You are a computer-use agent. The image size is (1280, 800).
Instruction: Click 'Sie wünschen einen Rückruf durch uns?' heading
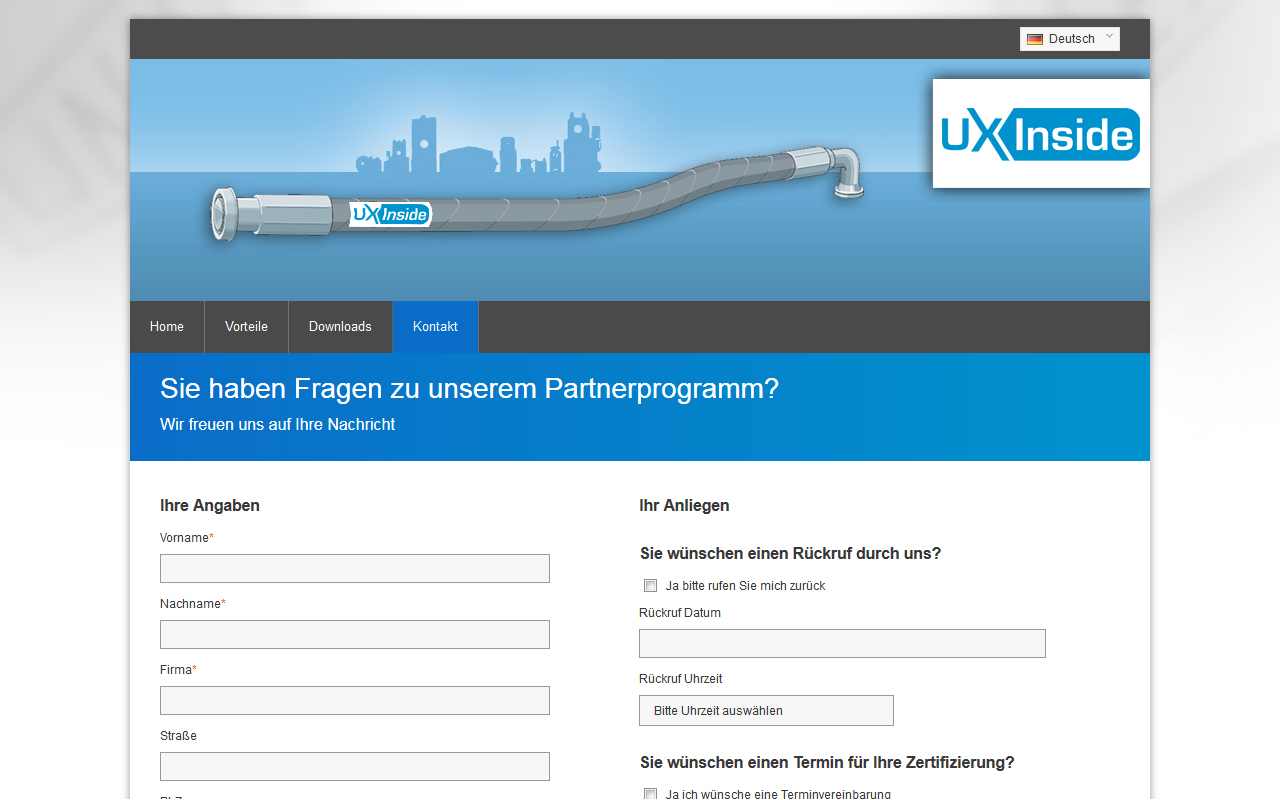(790, 554)
